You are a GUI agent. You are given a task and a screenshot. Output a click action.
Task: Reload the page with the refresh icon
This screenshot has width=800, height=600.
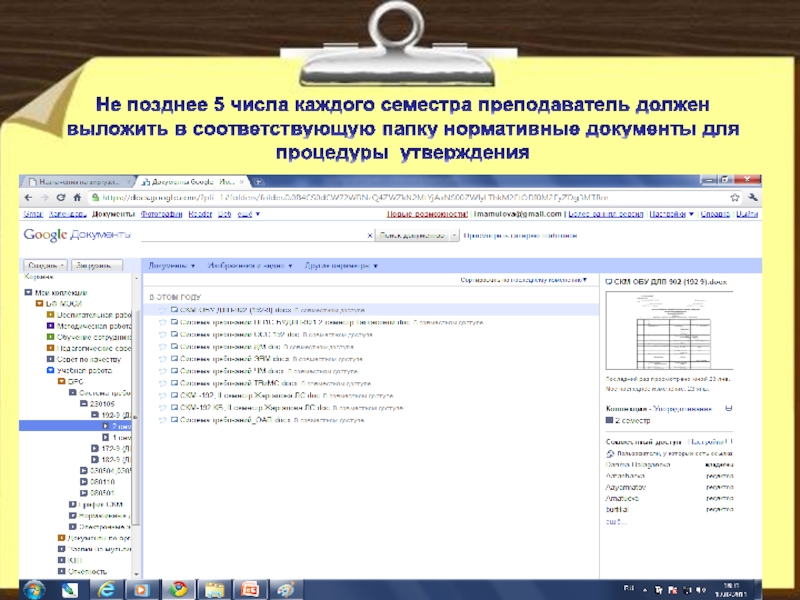(x=60, y=199)
